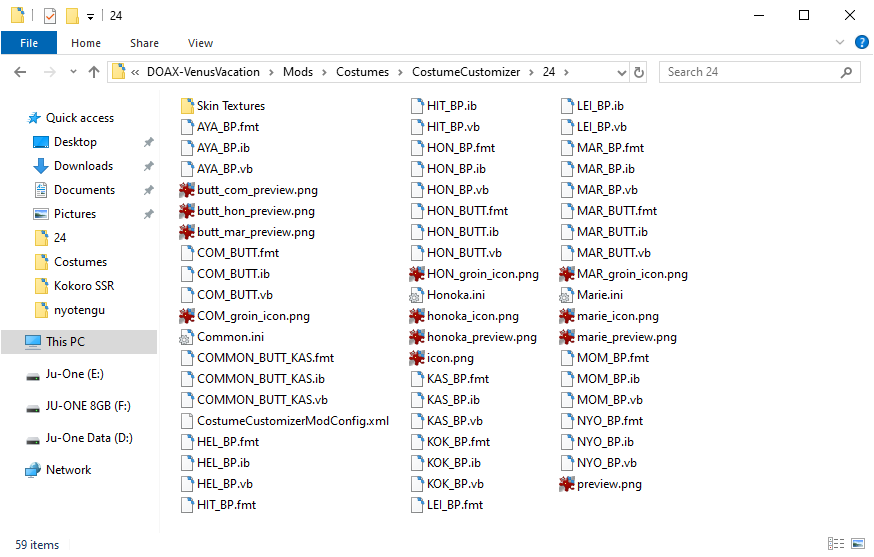Open the View ribbon tab

[200, 43]
